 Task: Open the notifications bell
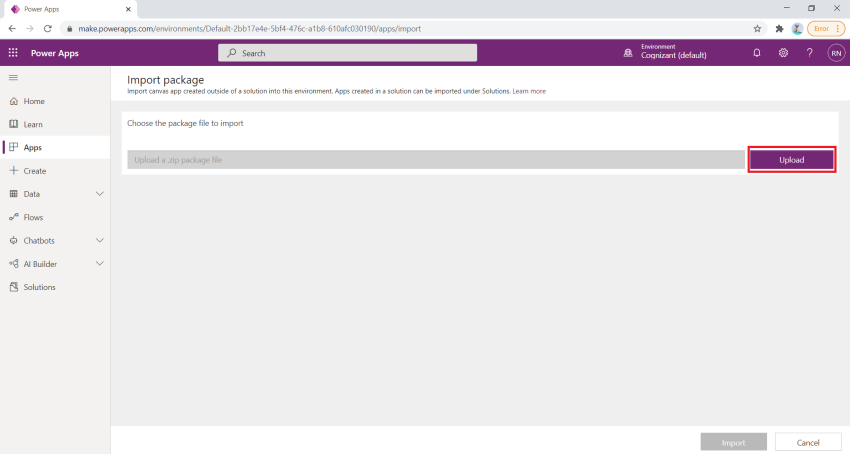pos(757,53)
